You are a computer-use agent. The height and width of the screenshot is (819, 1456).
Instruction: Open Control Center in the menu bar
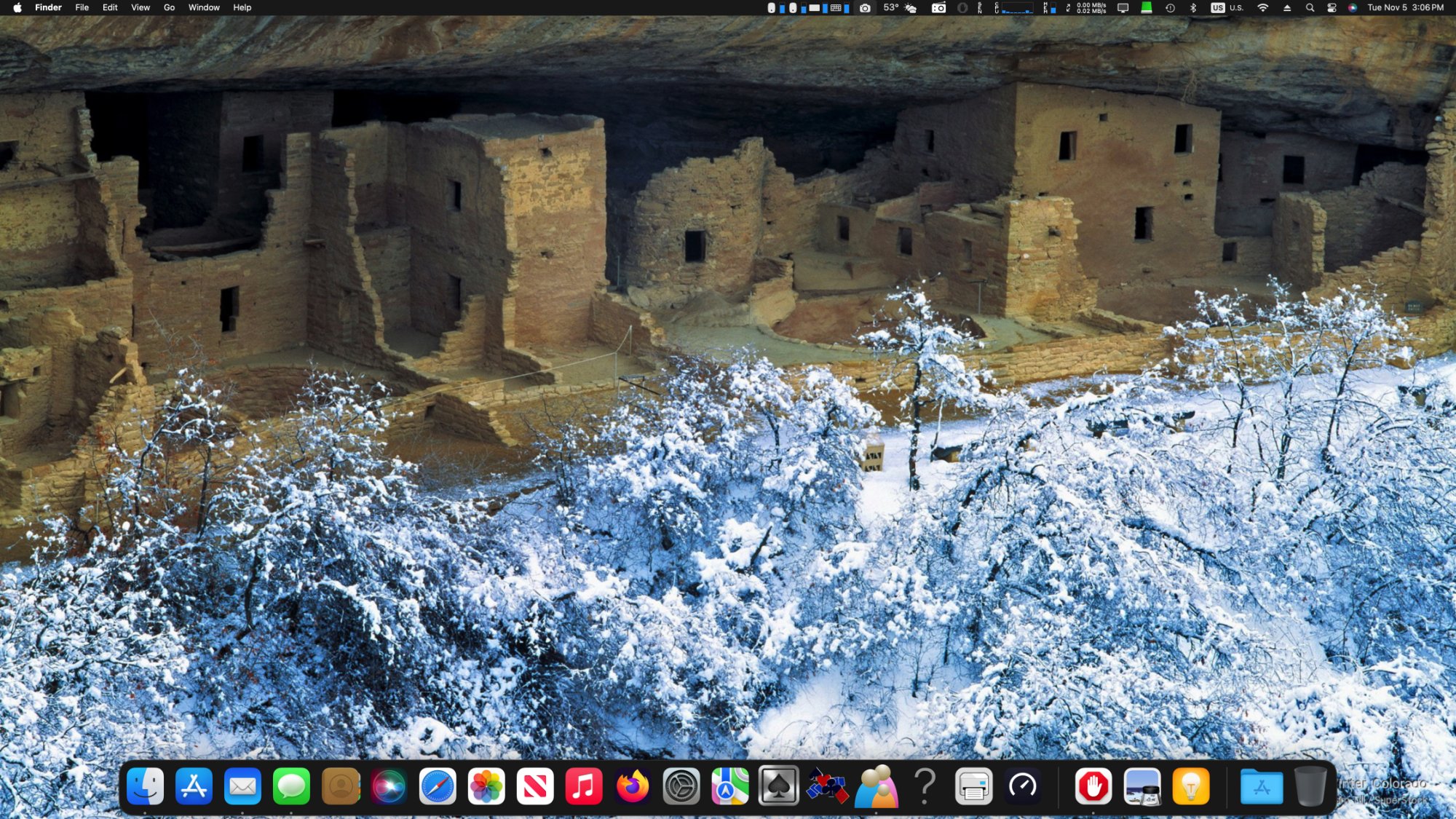(x=1332, y=8)
